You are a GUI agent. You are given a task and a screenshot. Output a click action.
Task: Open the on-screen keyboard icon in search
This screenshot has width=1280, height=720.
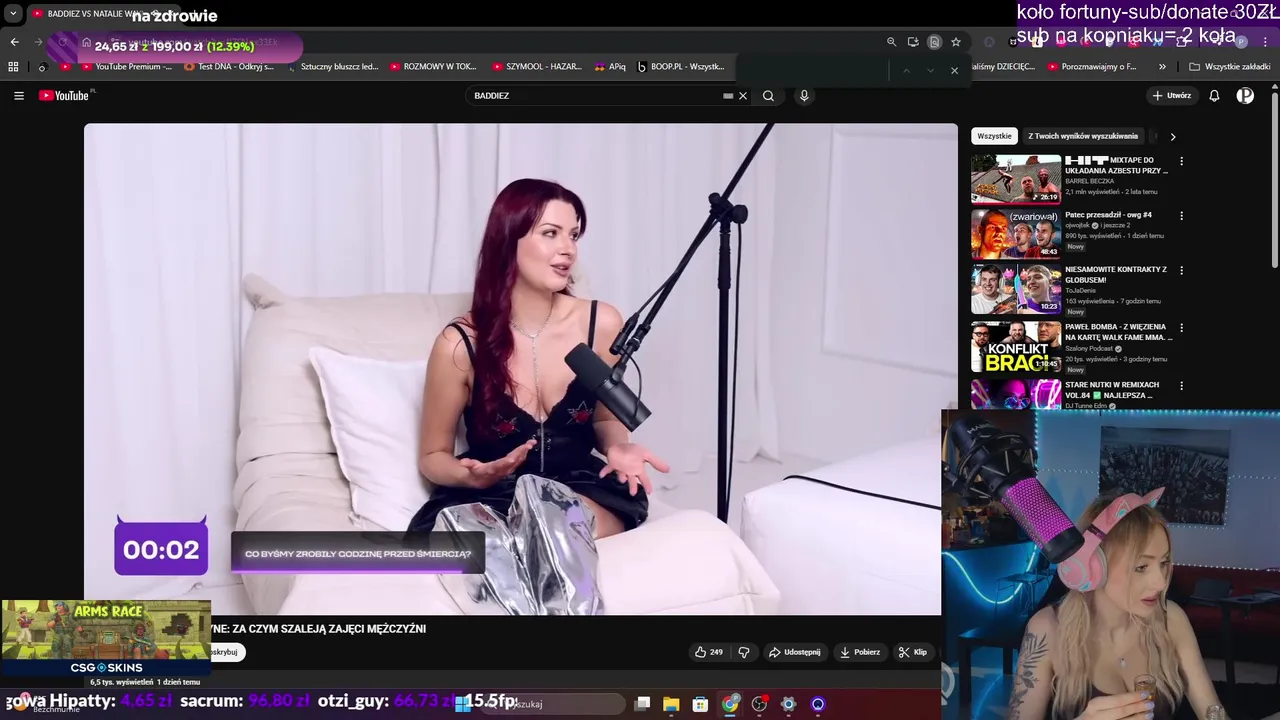click(728, 96)
